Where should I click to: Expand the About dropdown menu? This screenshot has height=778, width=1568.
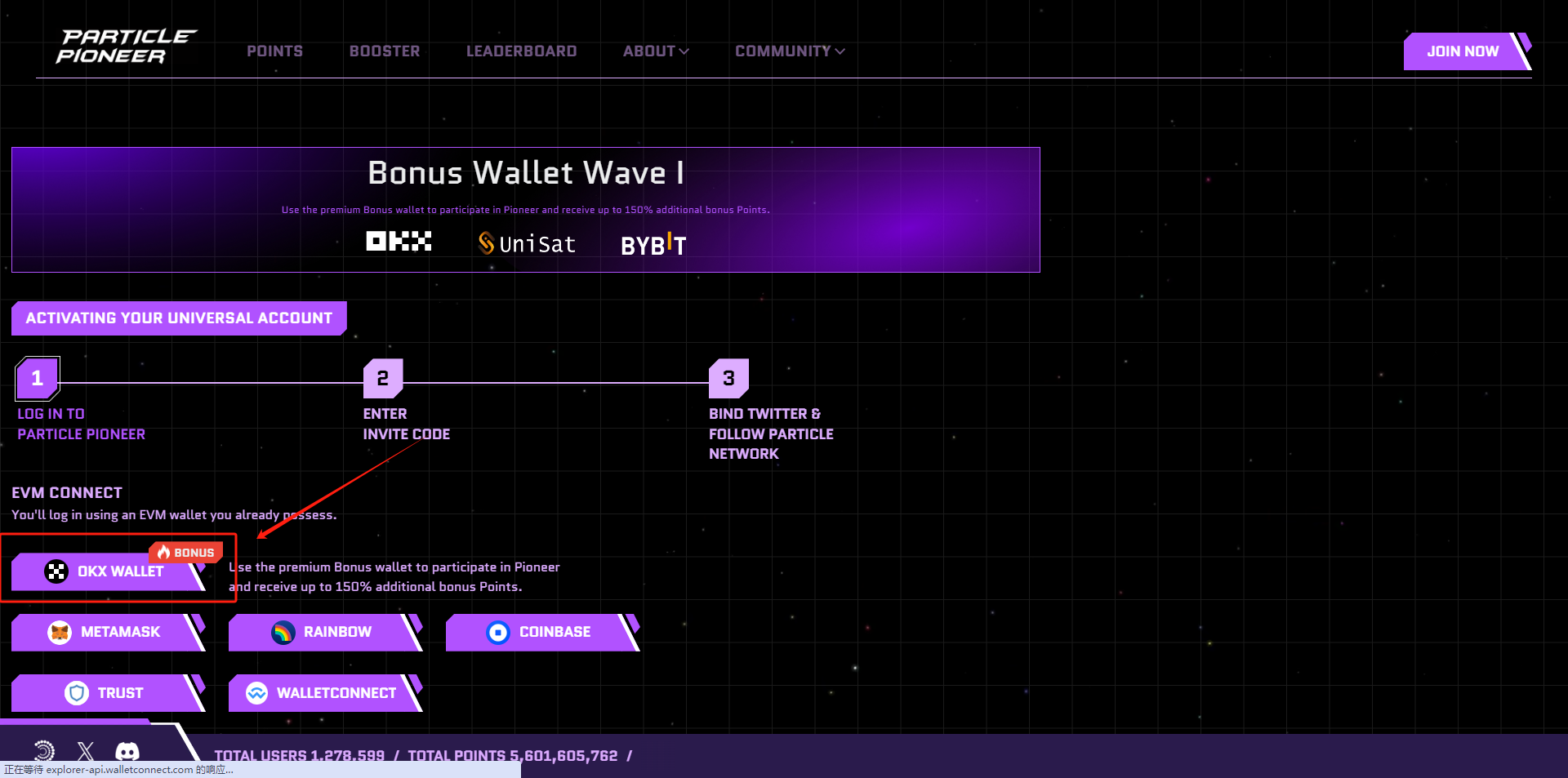656,51
